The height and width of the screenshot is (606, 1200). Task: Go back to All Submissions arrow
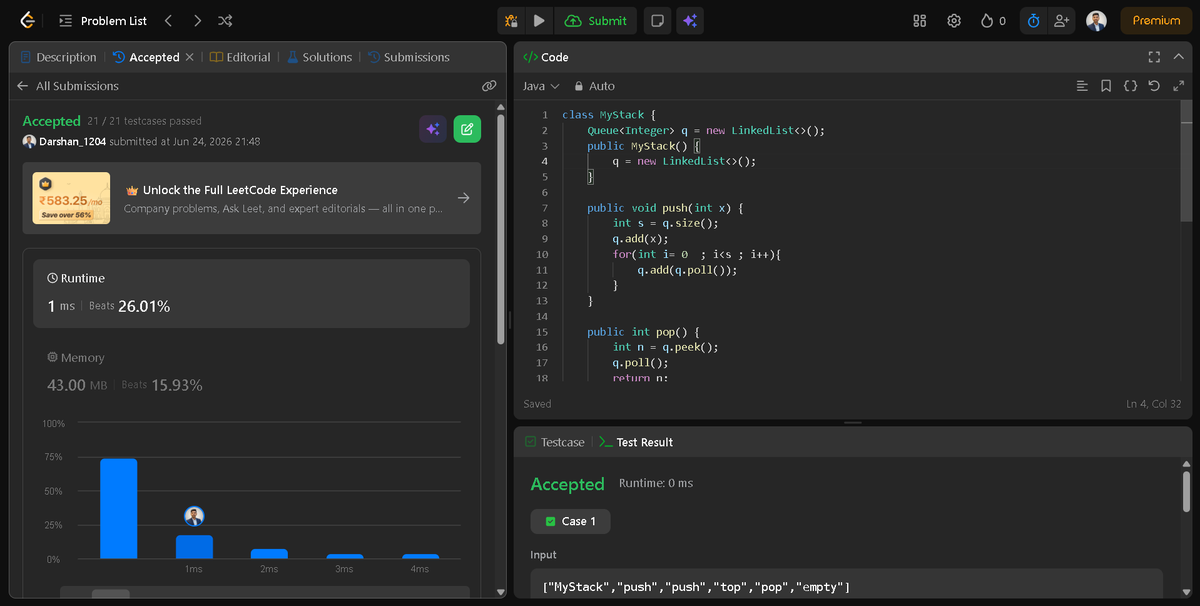pyautogui.click(x=23, y=86)
